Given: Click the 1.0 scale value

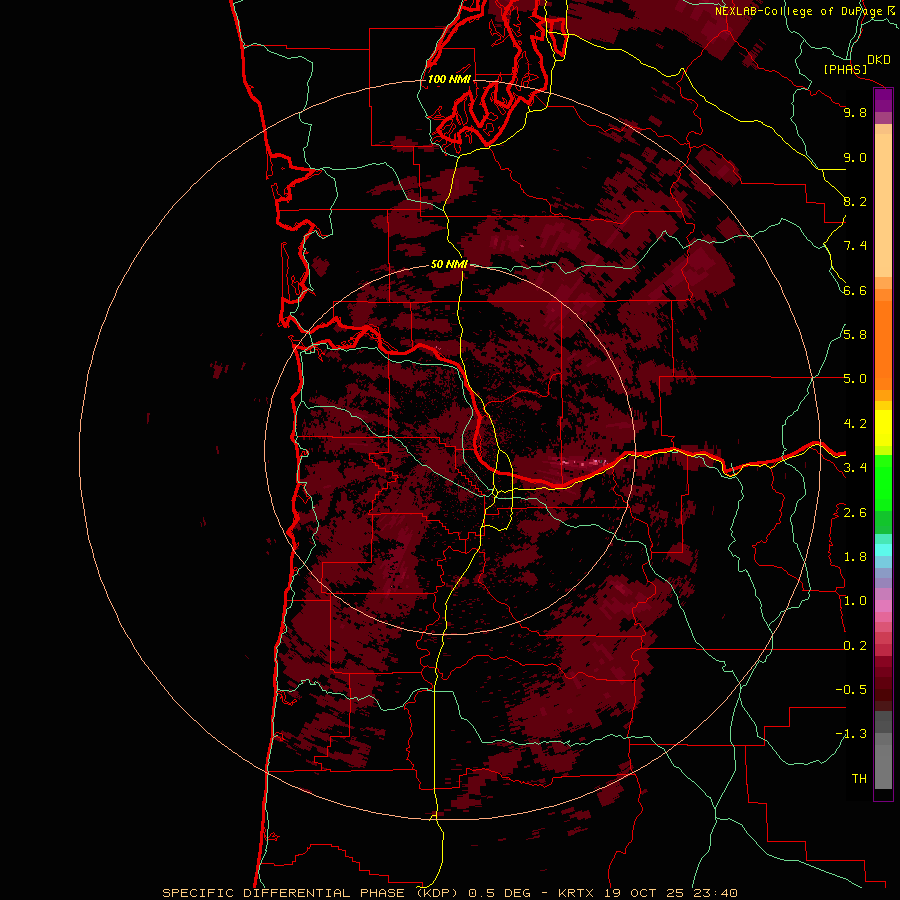Looking at the screenshot, I should pos(855,601).
